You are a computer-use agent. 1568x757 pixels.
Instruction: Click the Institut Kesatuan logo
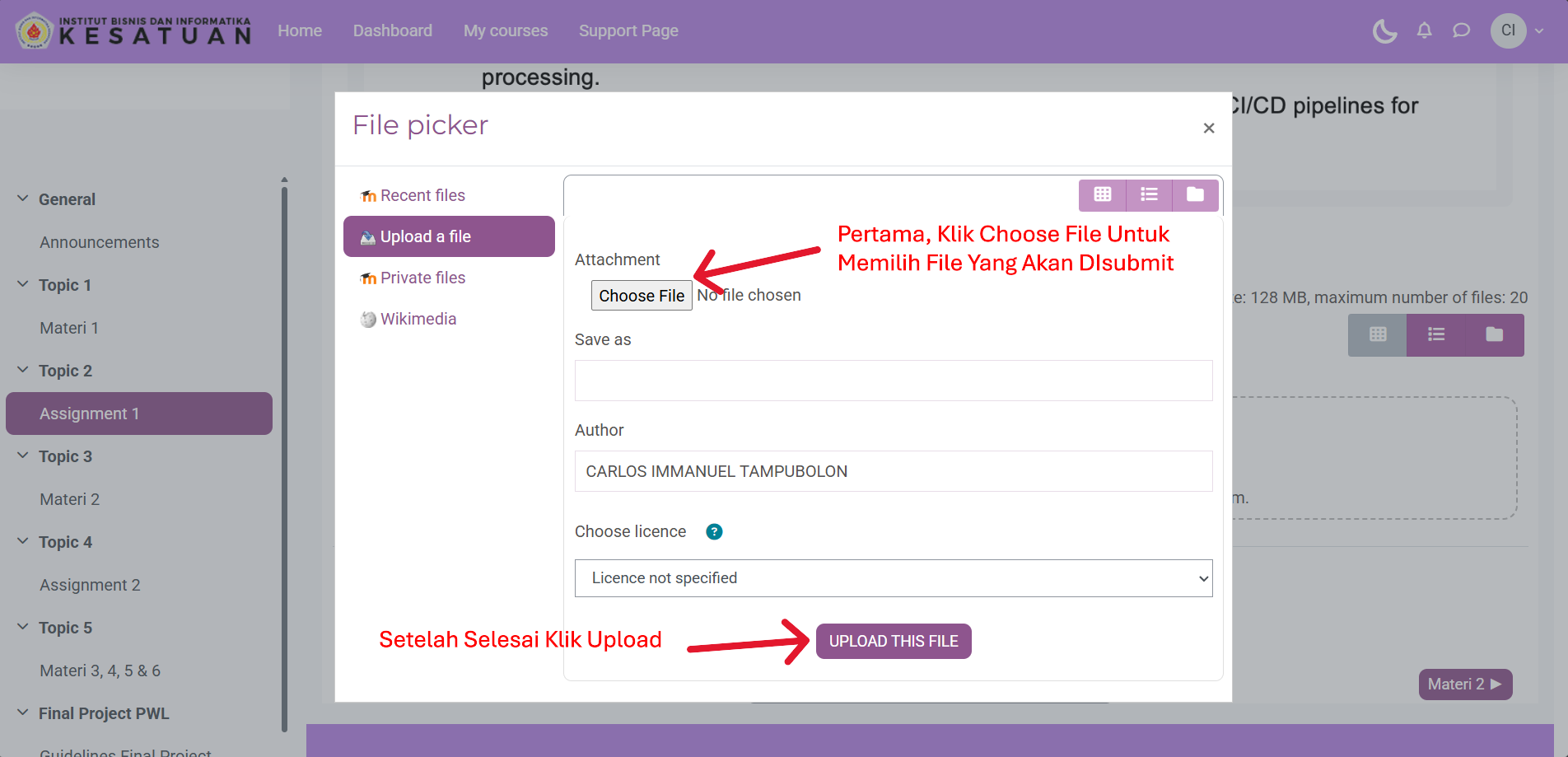tap(133, 31)
